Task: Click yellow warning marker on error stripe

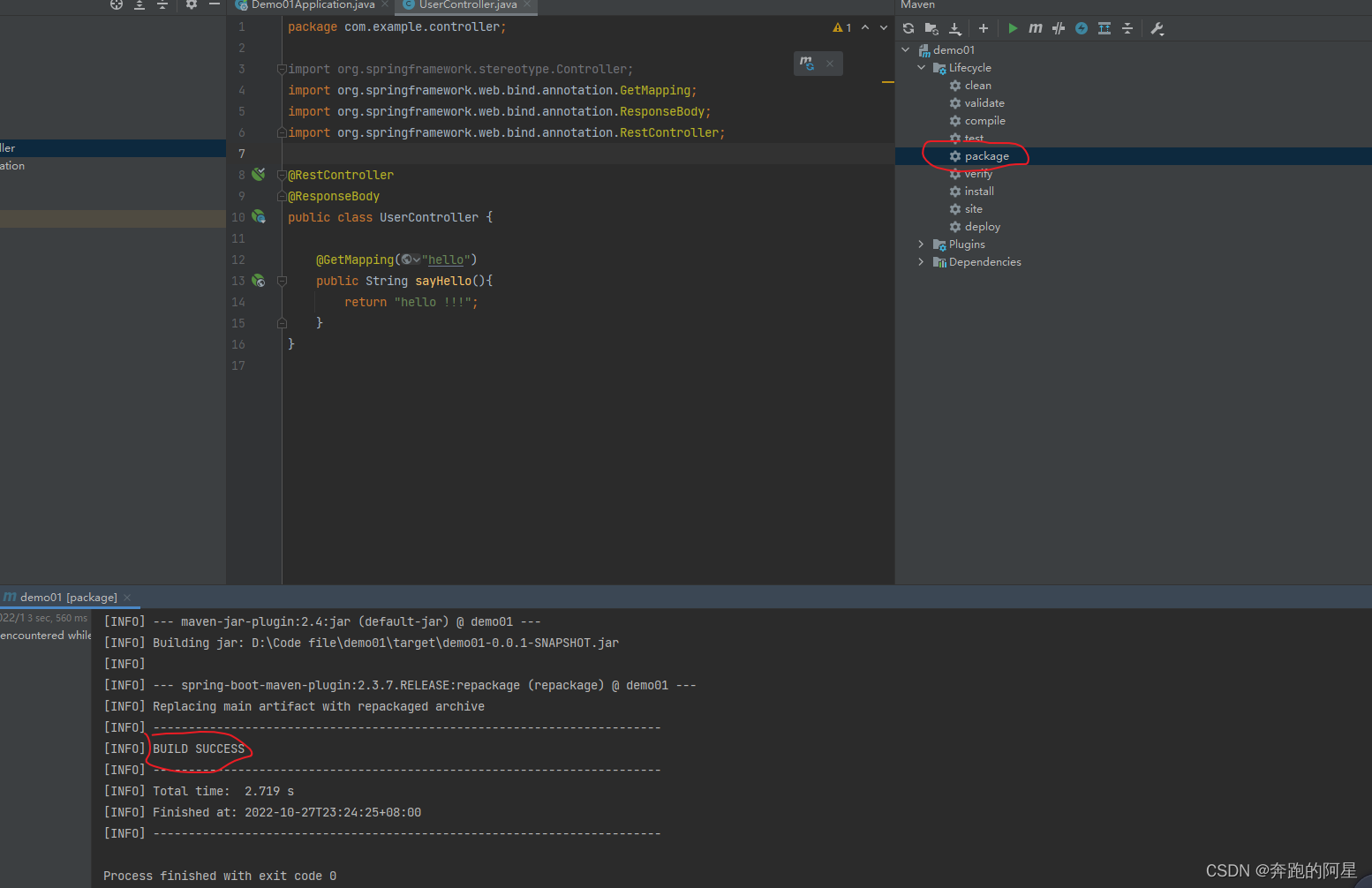Action: [888, 82]
